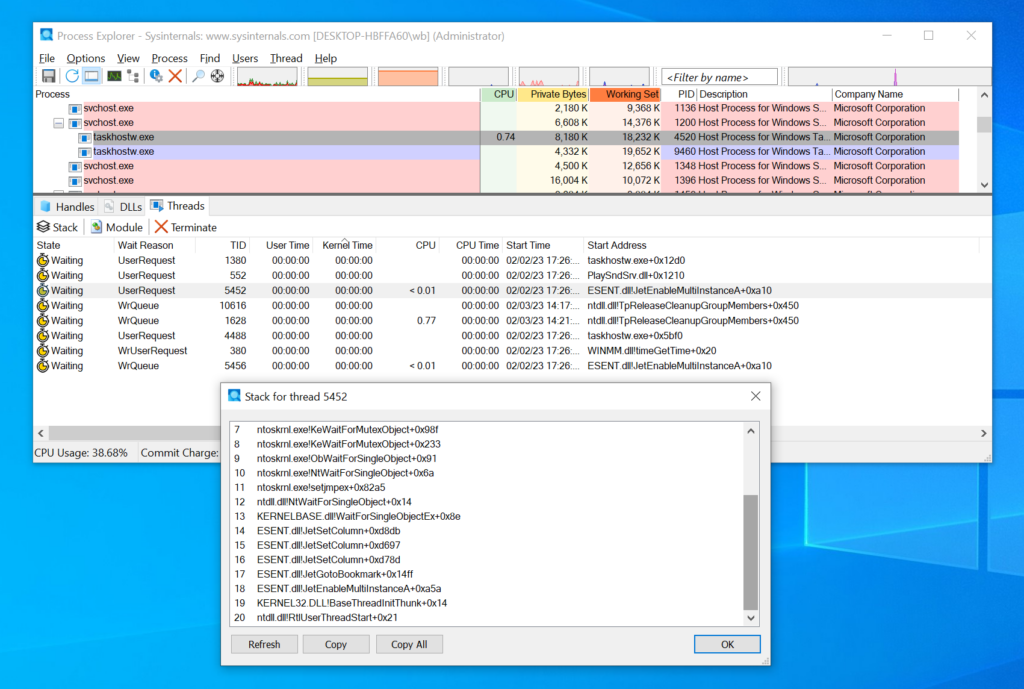The image size is (1024, 689).
Task: Toggle the Show Process Tree toolbar button
Action: 133,76
